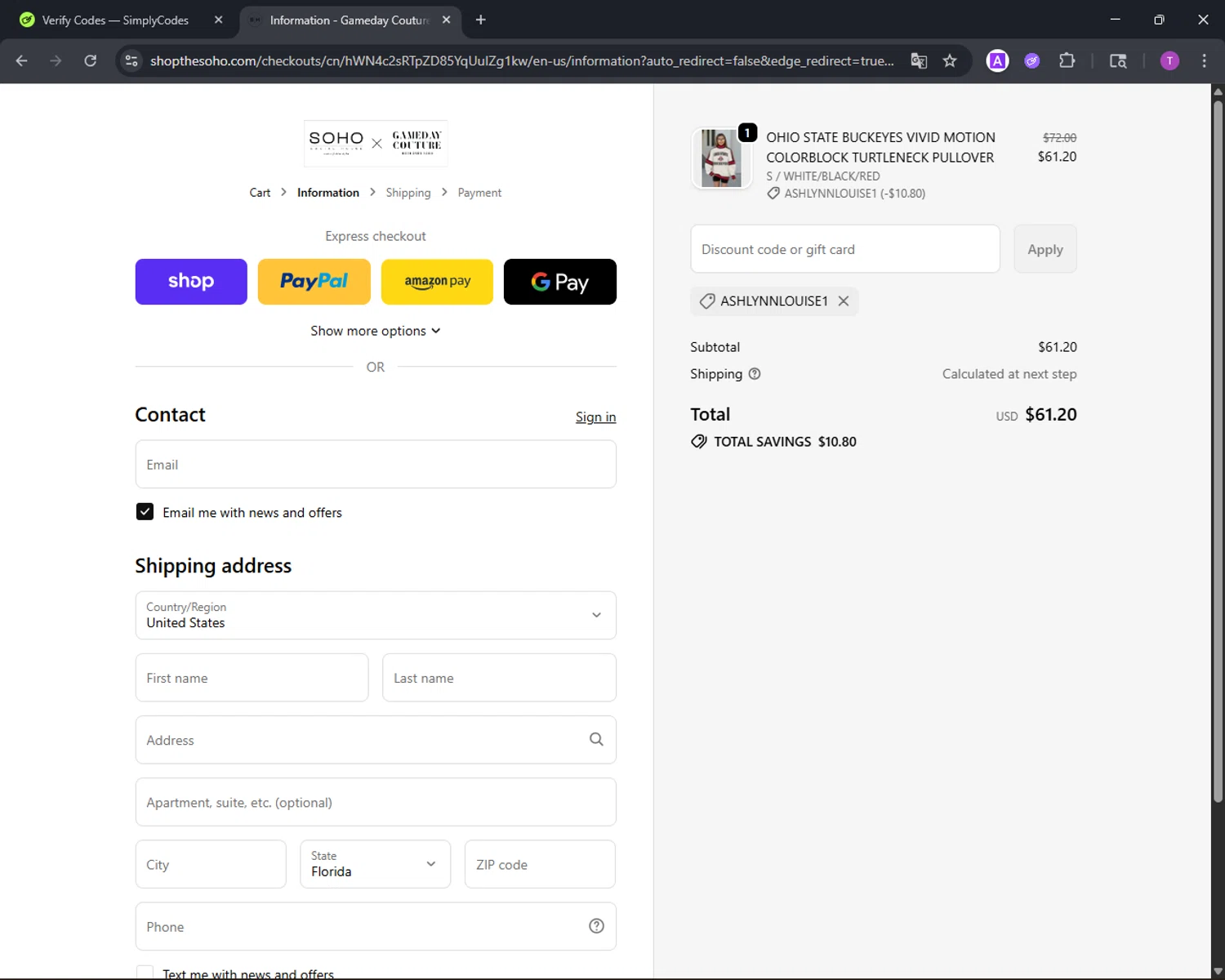
Task: Close the Information - Gameday Couture tab
Action: coord(446,20)
